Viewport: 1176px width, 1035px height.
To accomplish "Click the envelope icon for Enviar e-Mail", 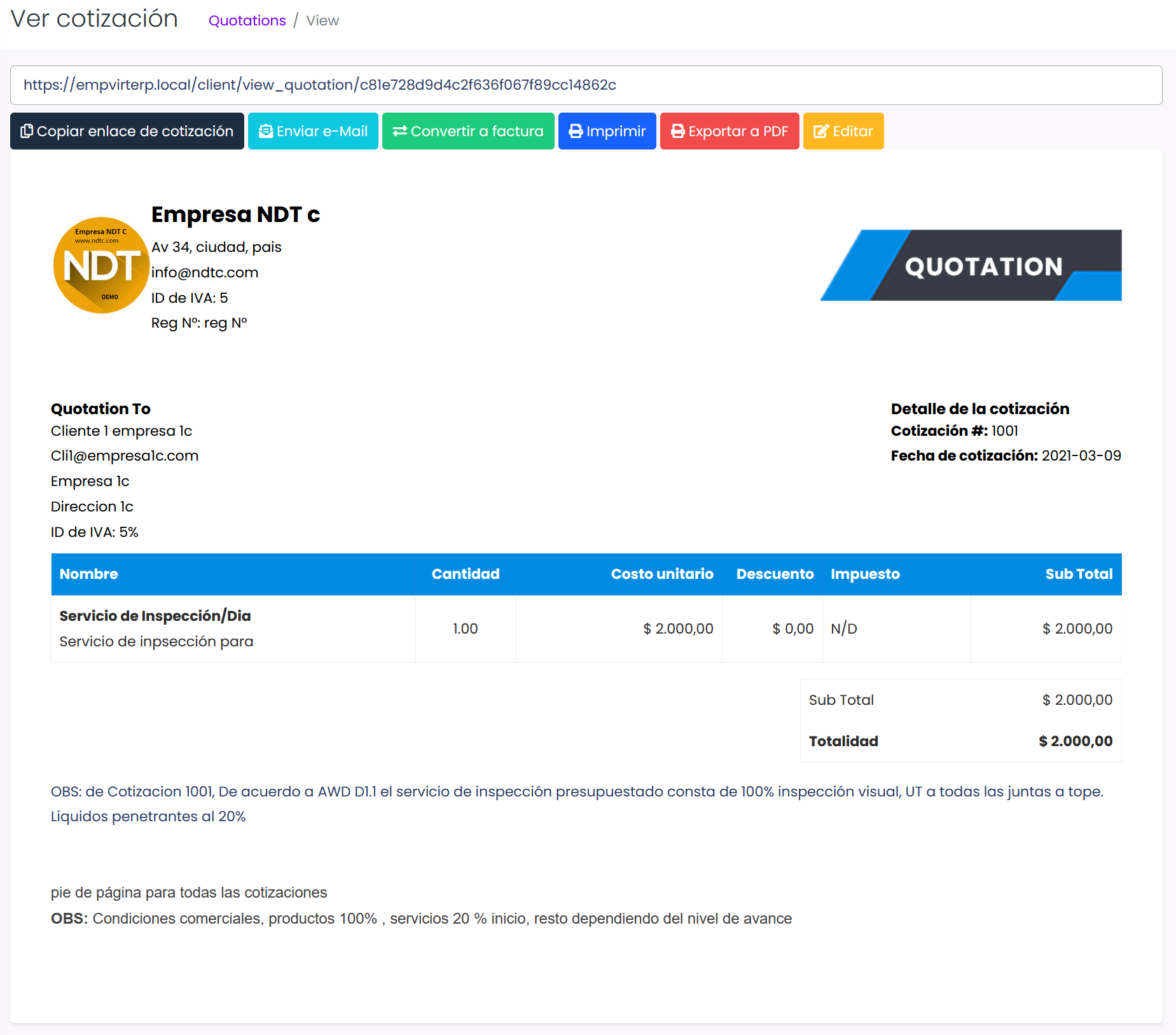I will point(265,131).
